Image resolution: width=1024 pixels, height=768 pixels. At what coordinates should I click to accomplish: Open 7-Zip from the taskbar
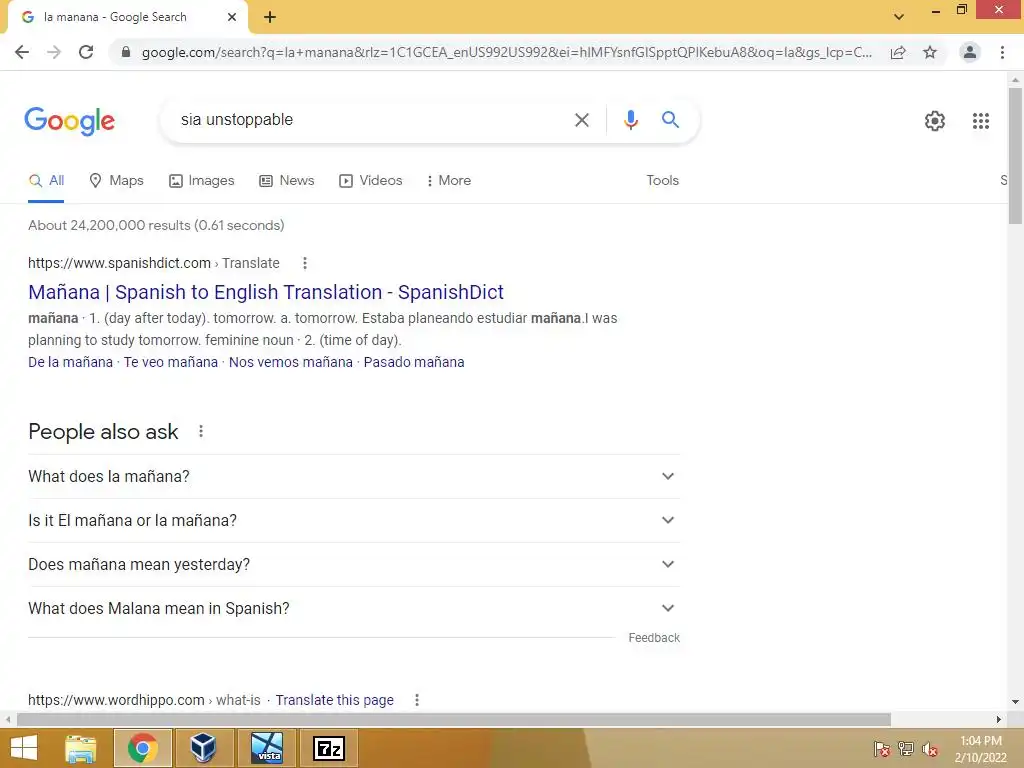328,748
